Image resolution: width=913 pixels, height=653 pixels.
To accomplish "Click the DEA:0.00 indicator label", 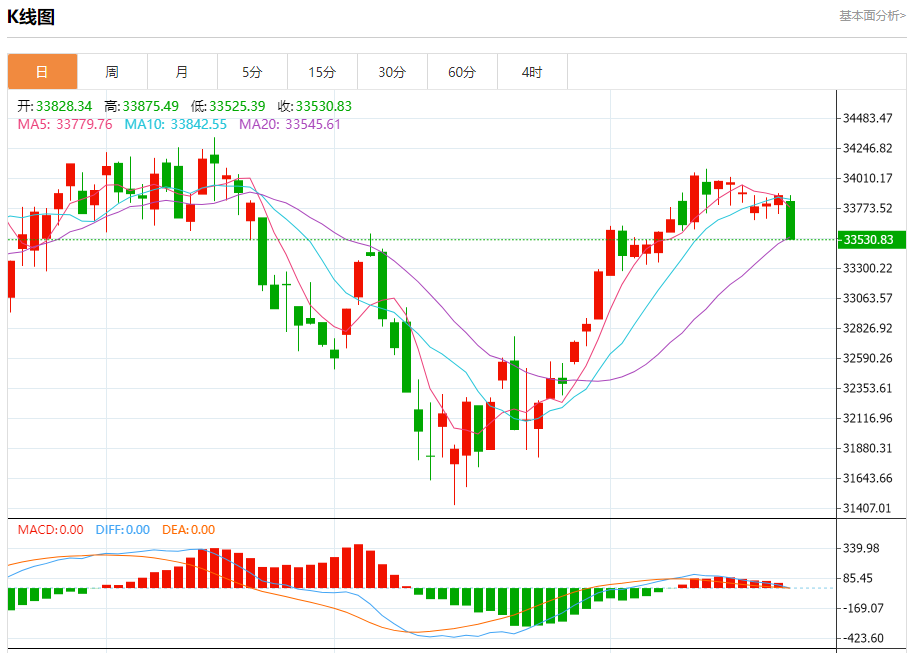I will pos(189,530).
